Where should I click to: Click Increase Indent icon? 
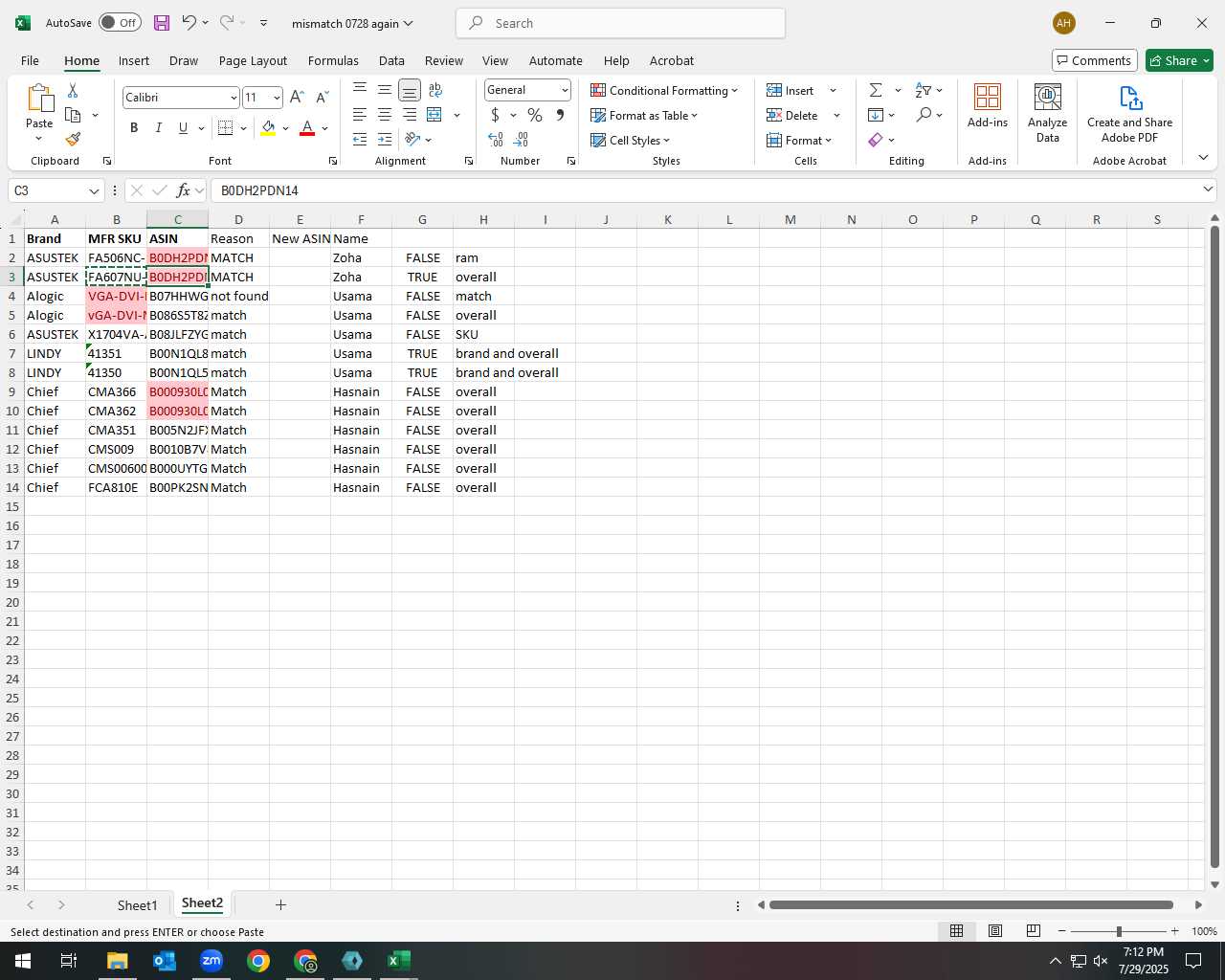[x=385, y=140]
